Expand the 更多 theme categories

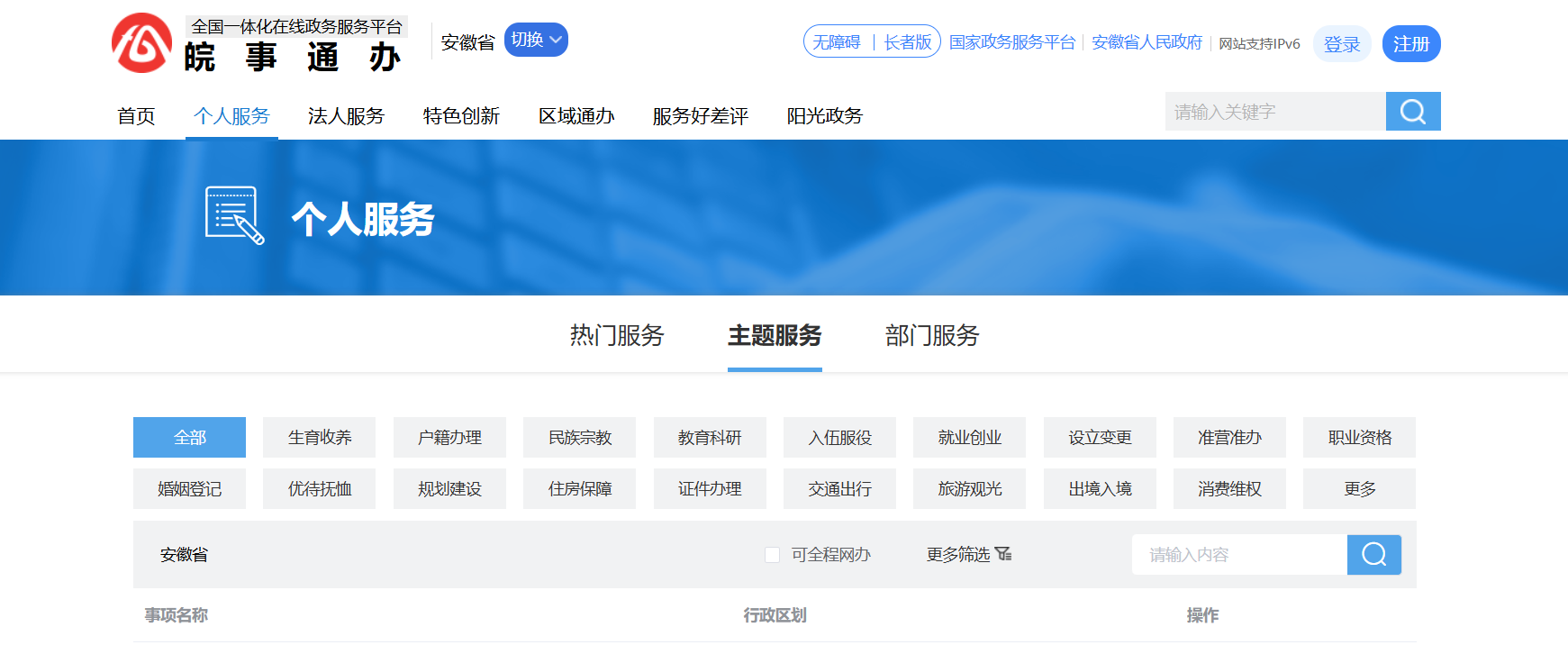[1358, 489]
